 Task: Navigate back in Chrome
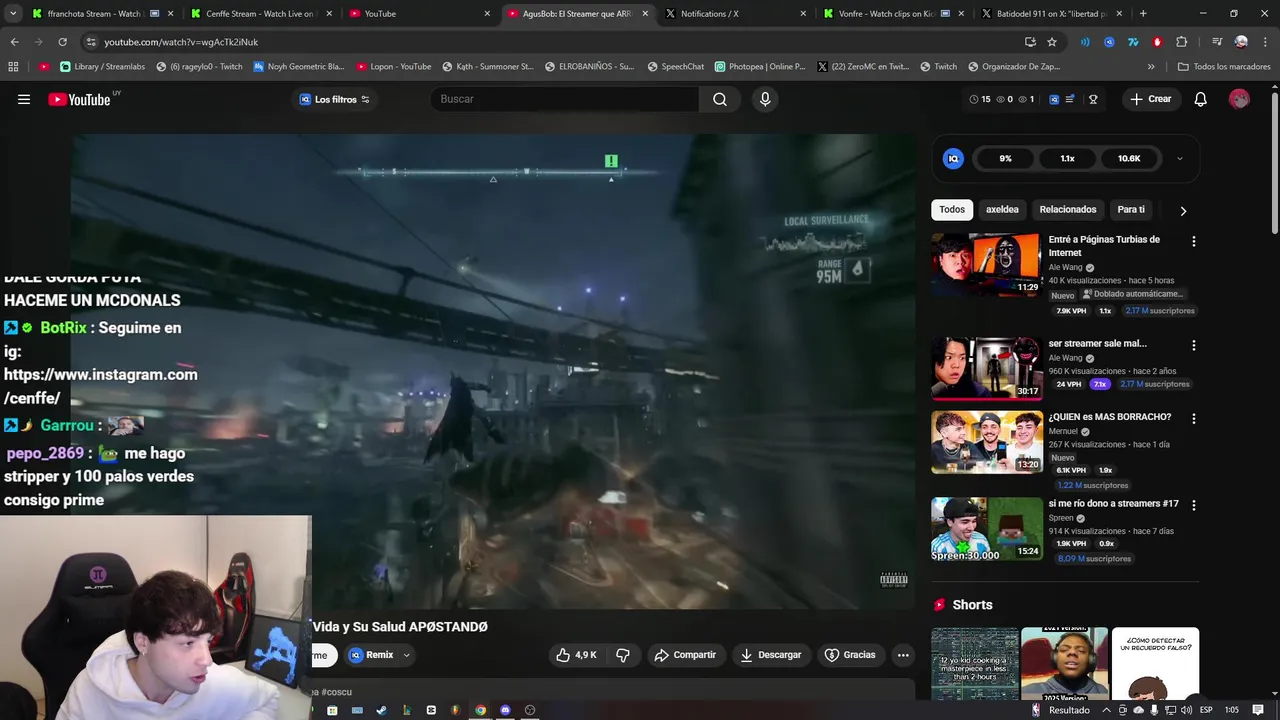coord(14,42)
